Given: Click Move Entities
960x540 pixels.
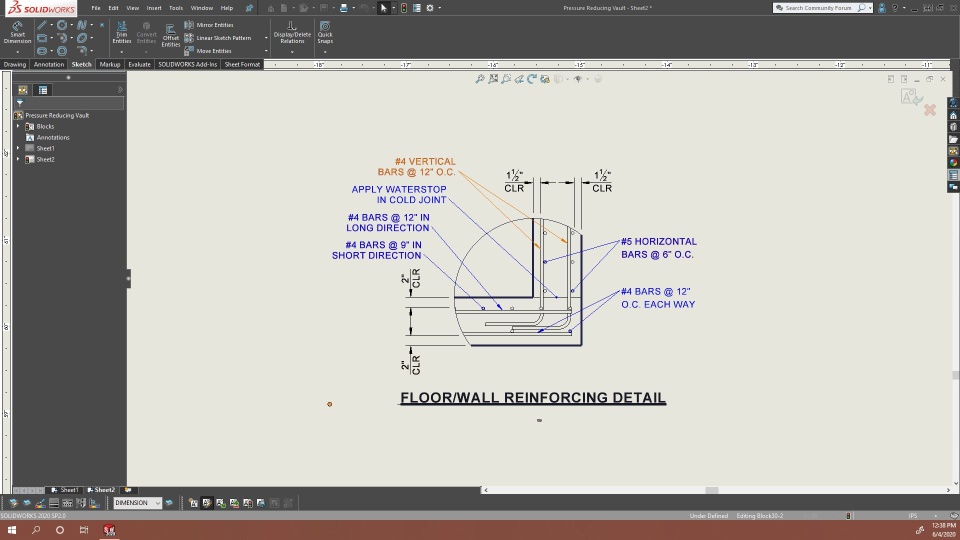Looking at the screenshot, I should 208,51.
